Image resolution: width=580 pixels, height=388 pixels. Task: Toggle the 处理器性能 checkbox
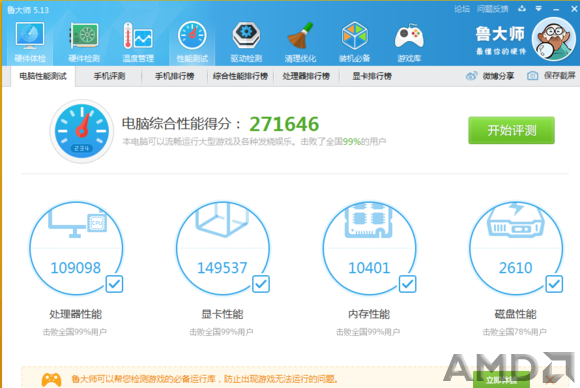coord(114,284)
